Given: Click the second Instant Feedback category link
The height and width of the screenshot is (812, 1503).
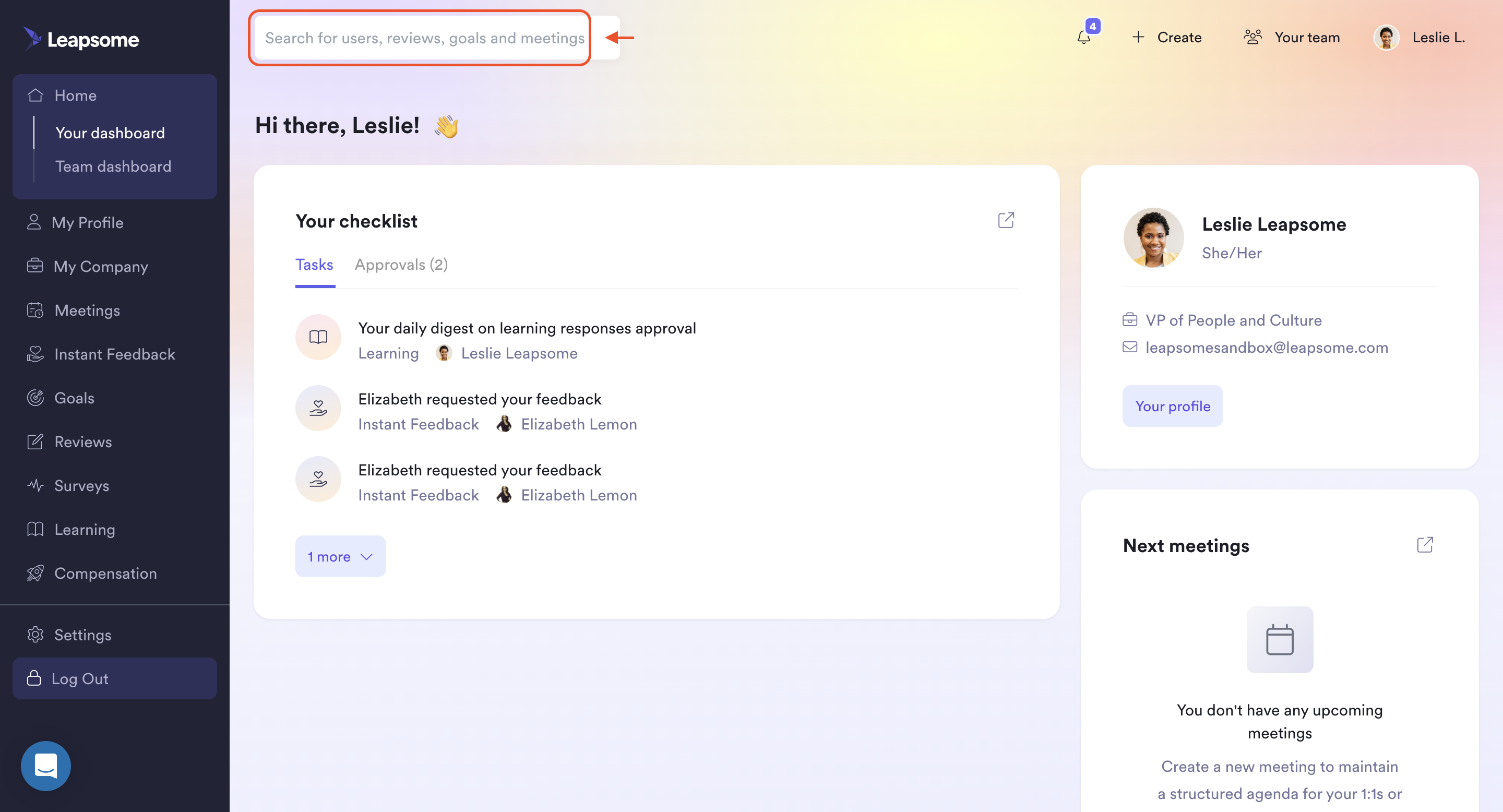Looking at the screenshot, I should [x=419, y=495].
